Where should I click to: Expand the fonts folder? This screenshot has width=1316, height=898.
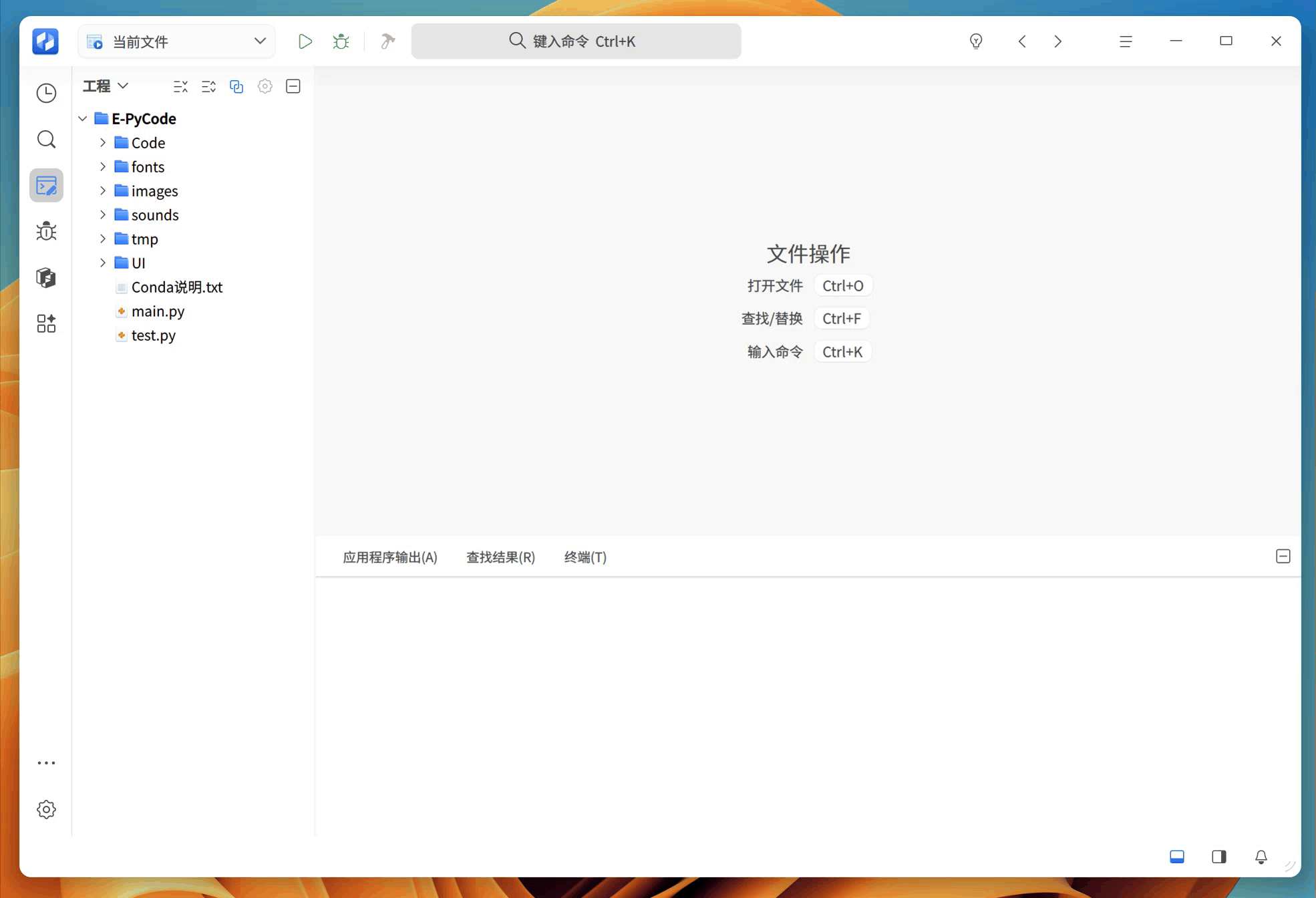click(103, 166)
